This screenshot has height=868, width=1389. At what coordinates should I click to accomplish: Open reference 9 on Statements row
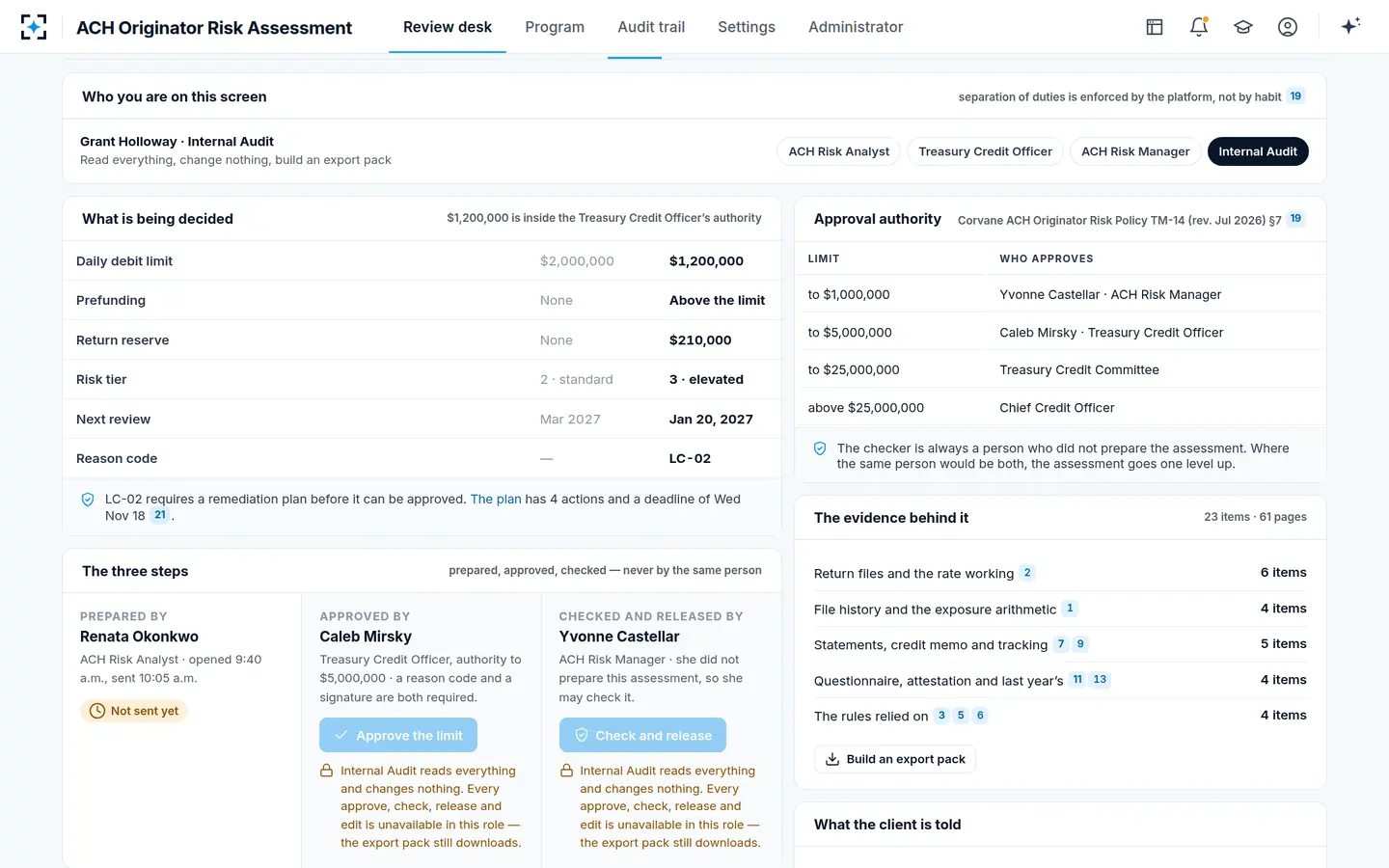click(x=1080, y=644)
